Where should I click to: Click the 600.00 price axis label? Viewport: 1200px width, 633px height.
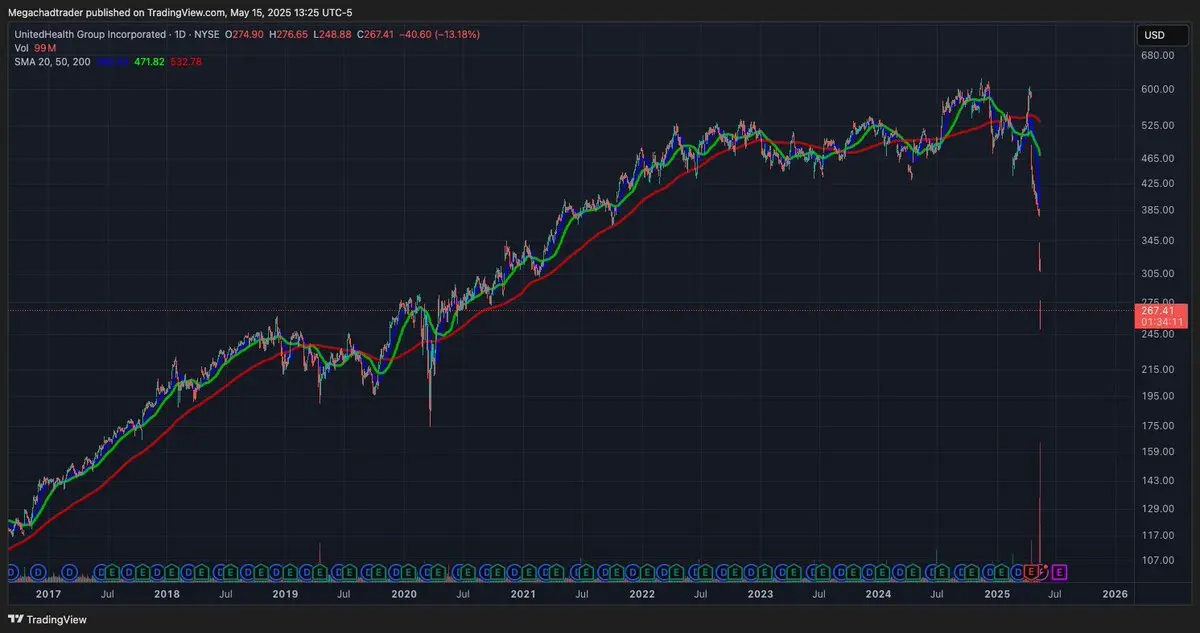click(x=1158, y=89)
